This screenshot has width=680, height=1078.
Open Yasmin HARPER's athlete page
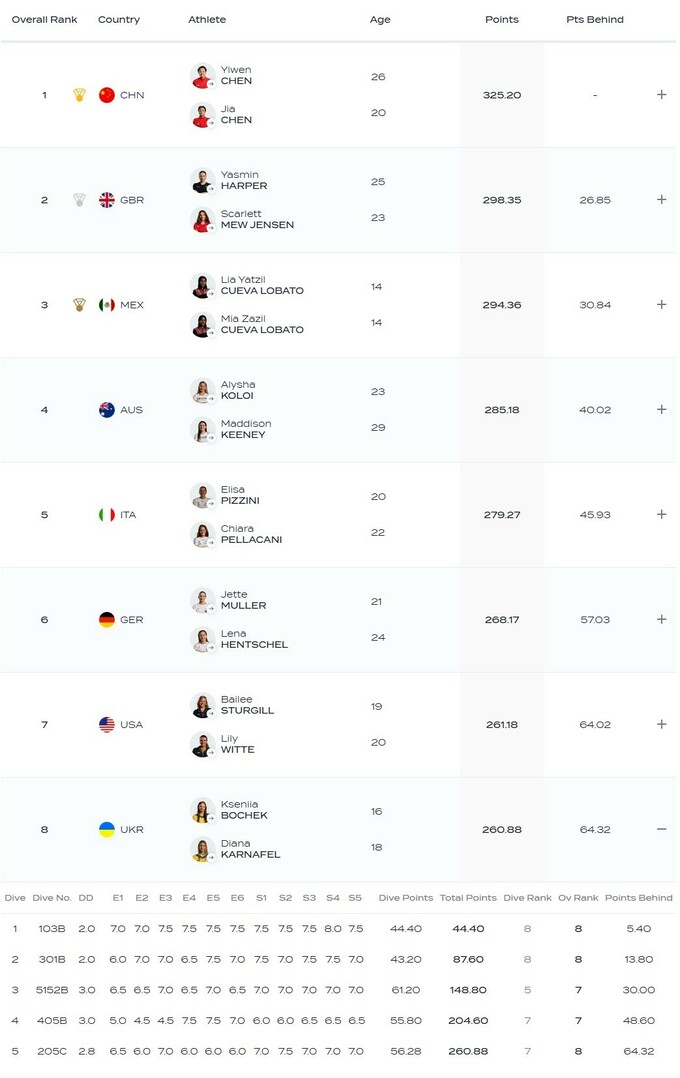click(x=243, y=181)
